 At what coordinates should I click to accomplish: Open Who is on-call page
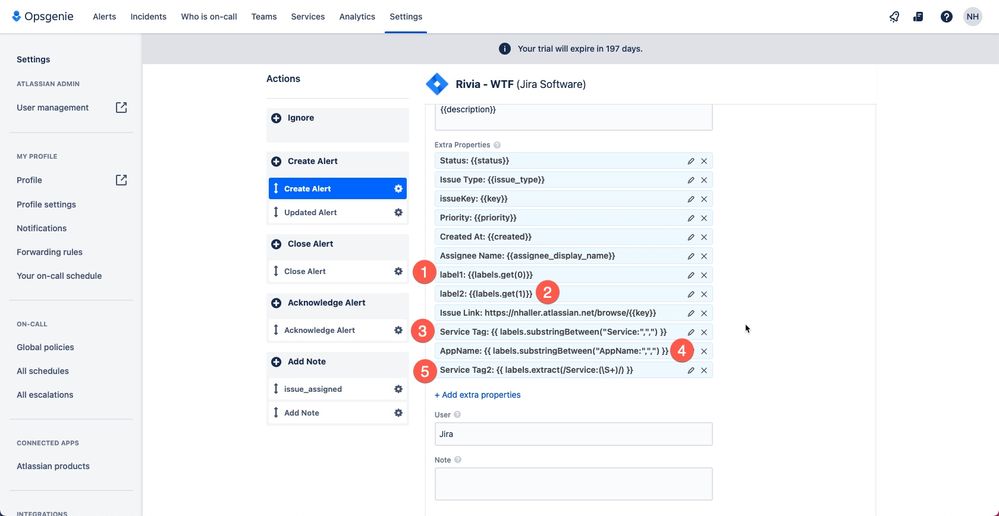(x=209, y=17)
